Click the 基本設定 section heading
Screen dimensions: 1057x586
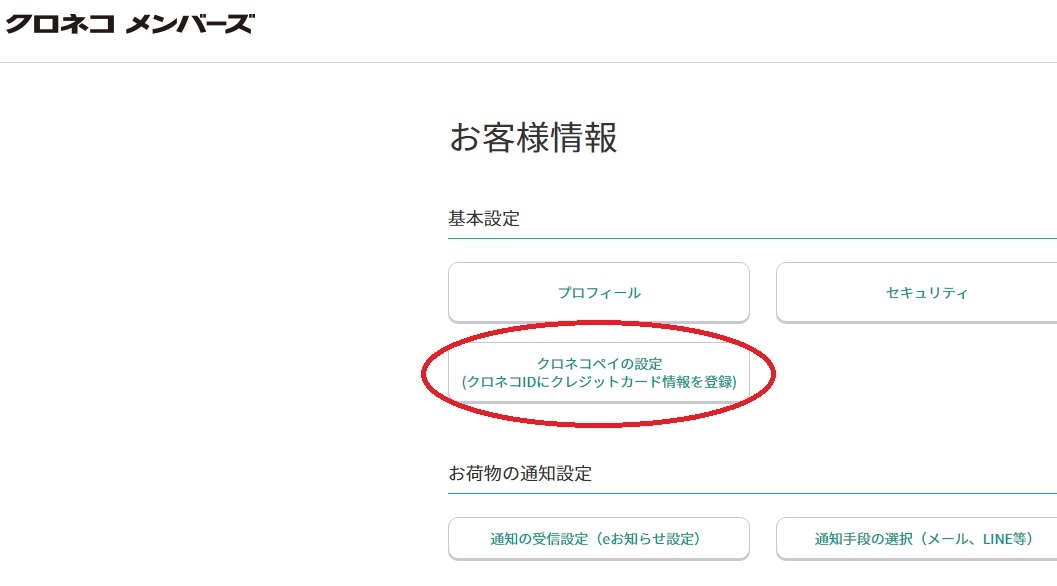click(484, 218)
